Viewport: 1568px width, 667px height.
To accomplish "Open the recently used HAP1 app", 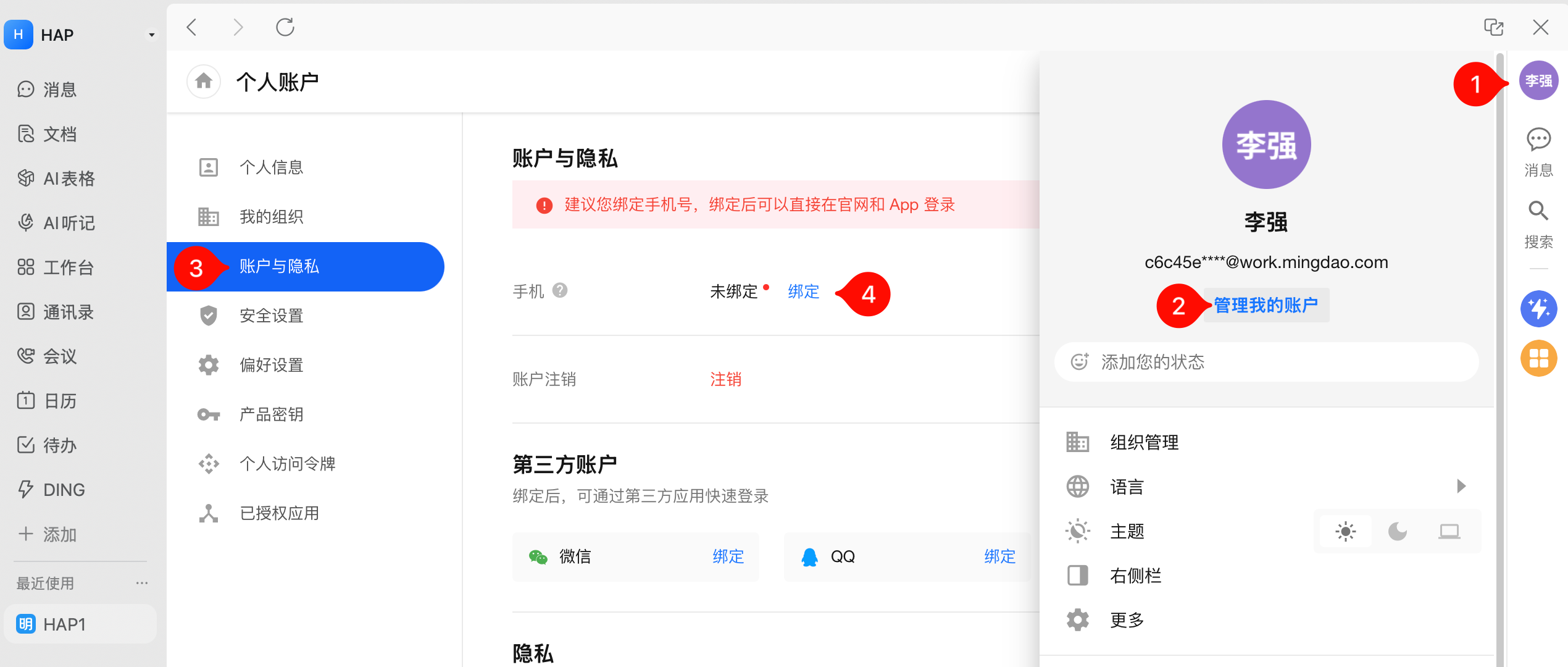I will coord(80,624).
